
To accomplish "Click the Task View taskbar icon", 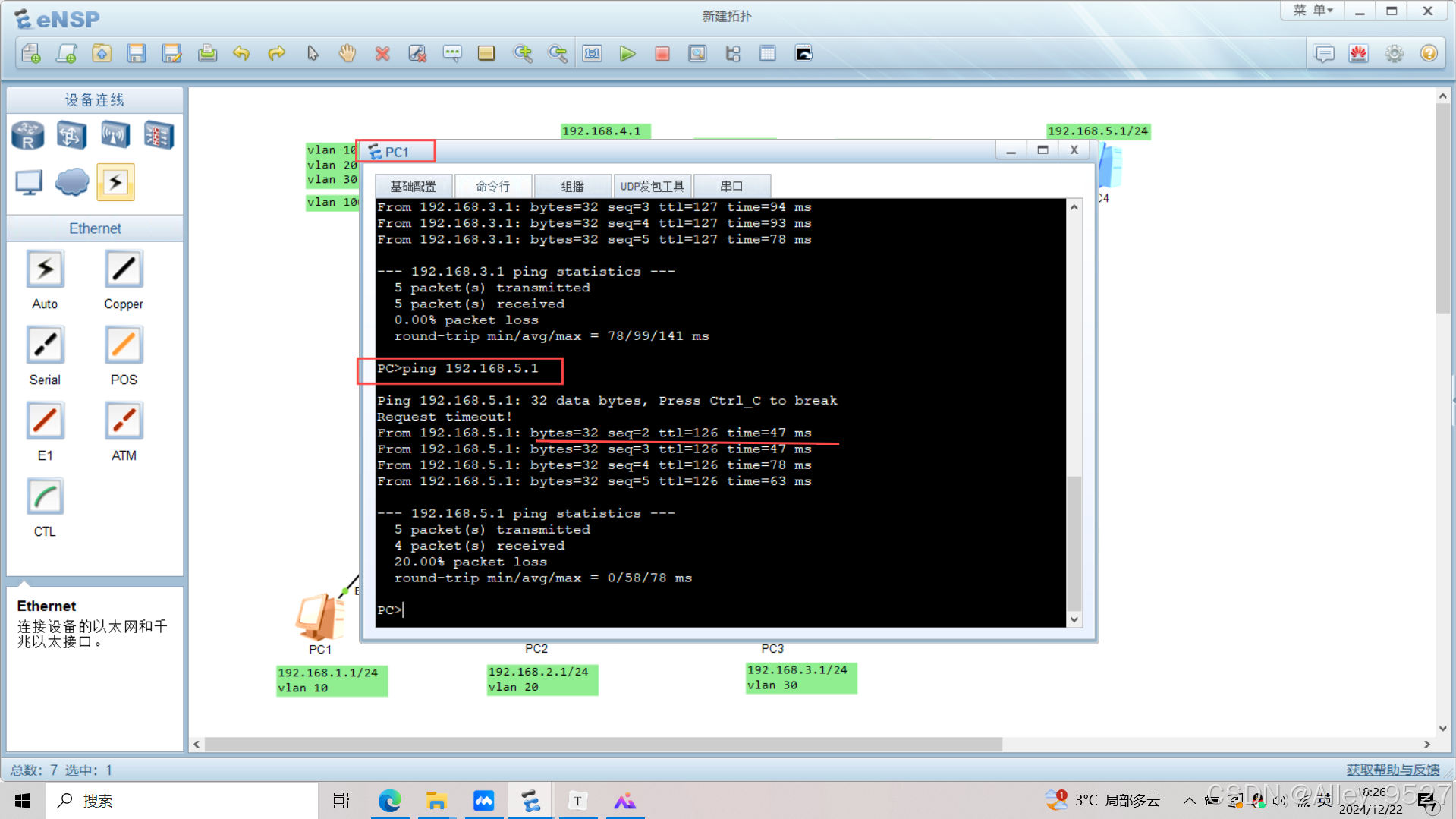I will 341,801.
